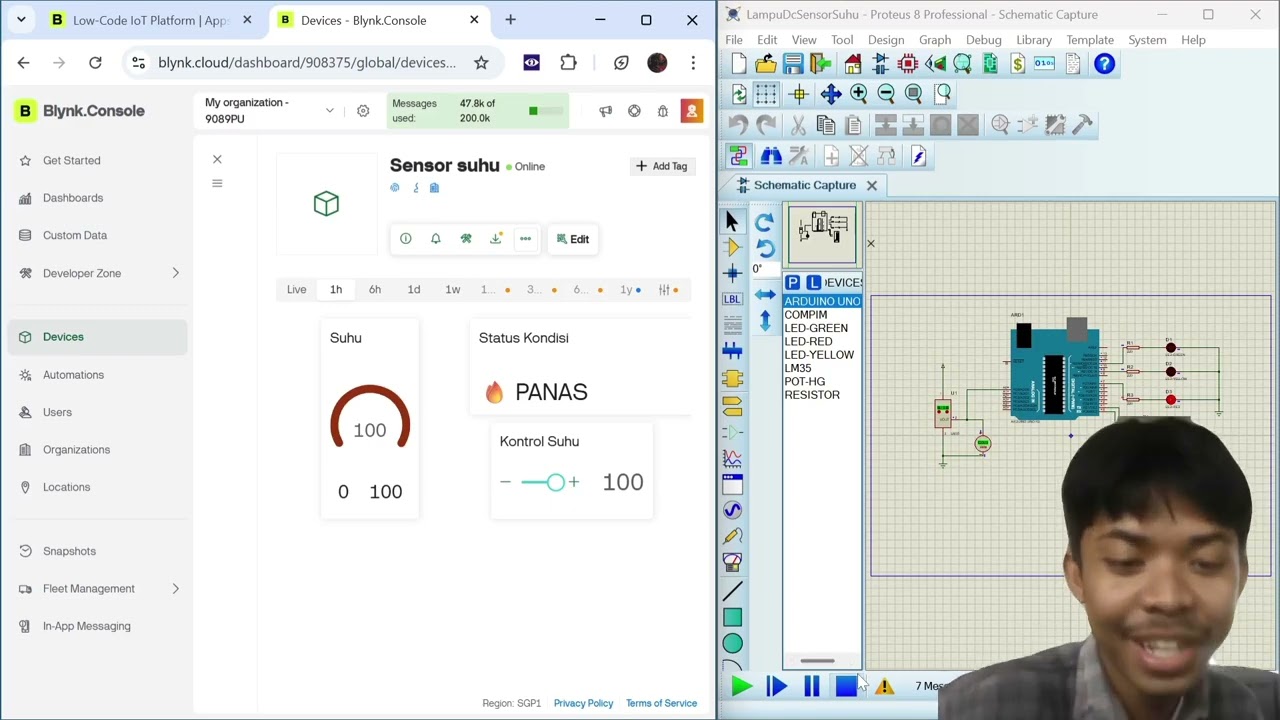Select Graph mode in Proteus sidebar
The width and height of the screenshot is (1280, 720).
click(732, 458)
